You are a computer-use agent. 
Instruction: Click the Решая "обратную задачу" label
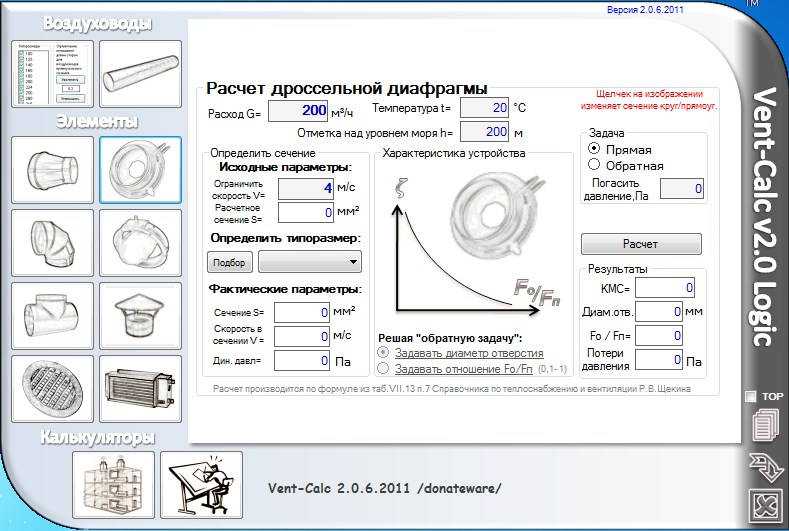[450, 338]
